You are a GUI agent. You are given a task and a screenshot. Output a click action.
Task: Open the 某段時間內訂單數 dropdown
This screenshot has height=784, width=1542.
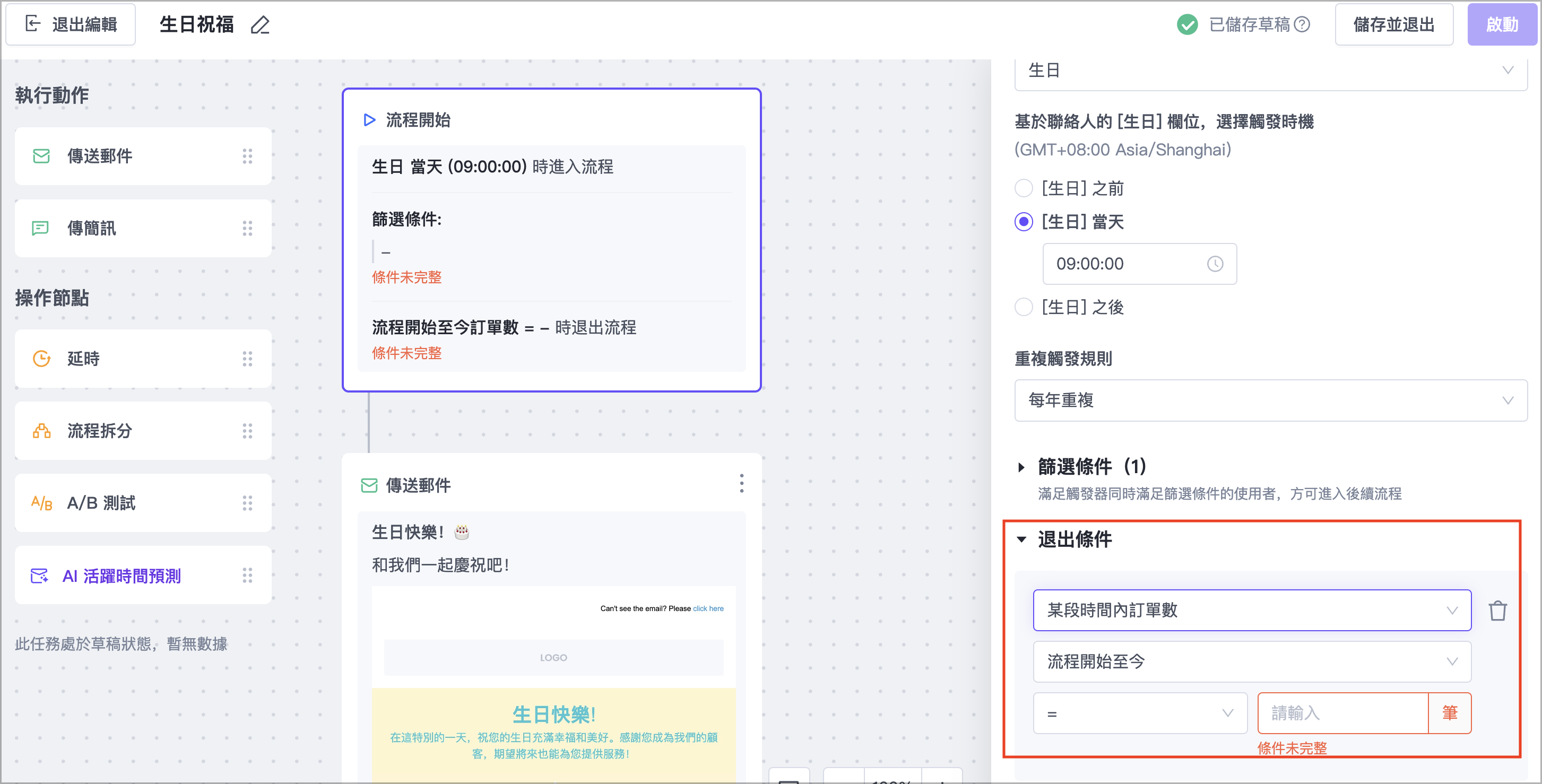1251,611
